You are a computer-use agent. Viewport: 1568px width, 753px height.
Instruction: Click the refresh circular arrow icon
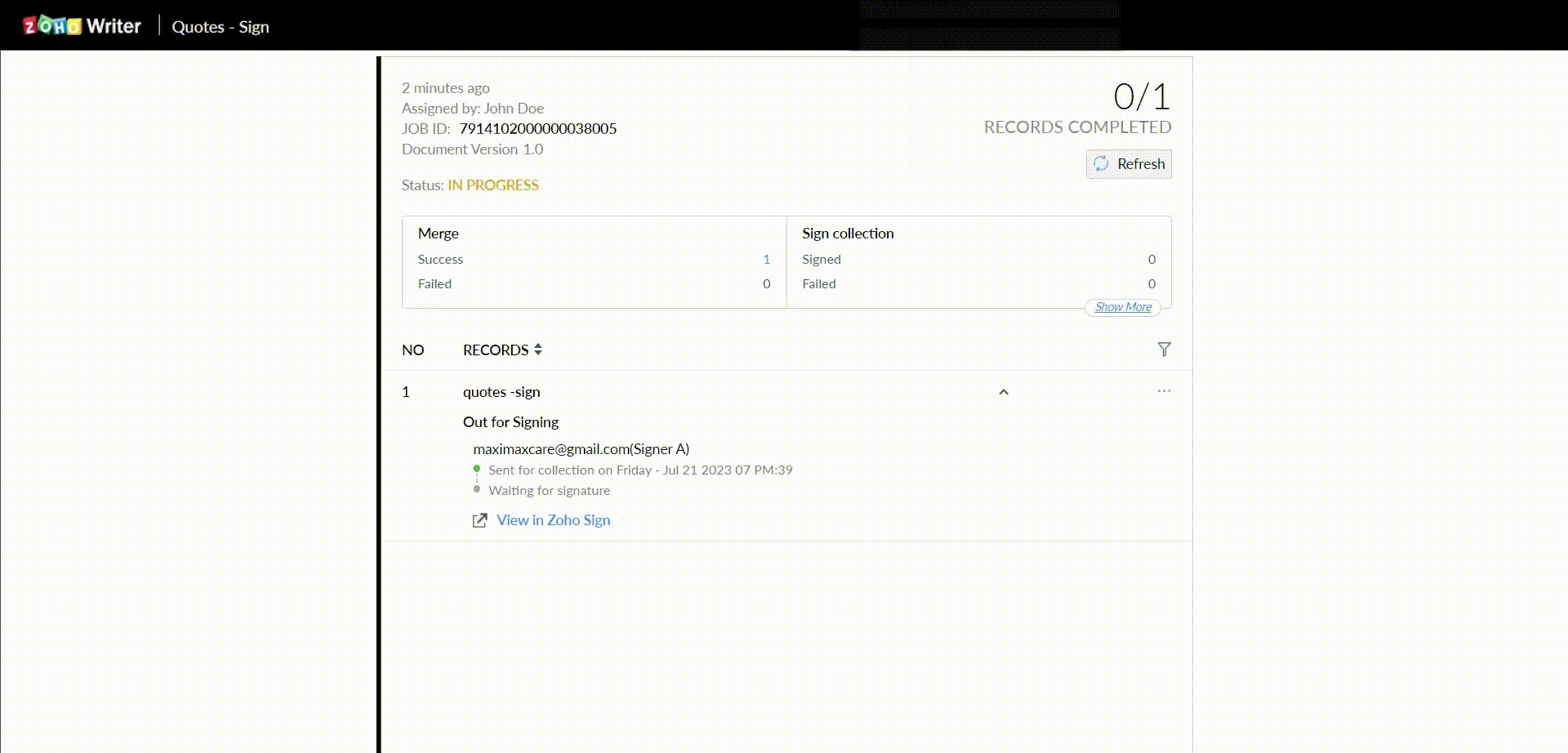(x=1101, y=163)
